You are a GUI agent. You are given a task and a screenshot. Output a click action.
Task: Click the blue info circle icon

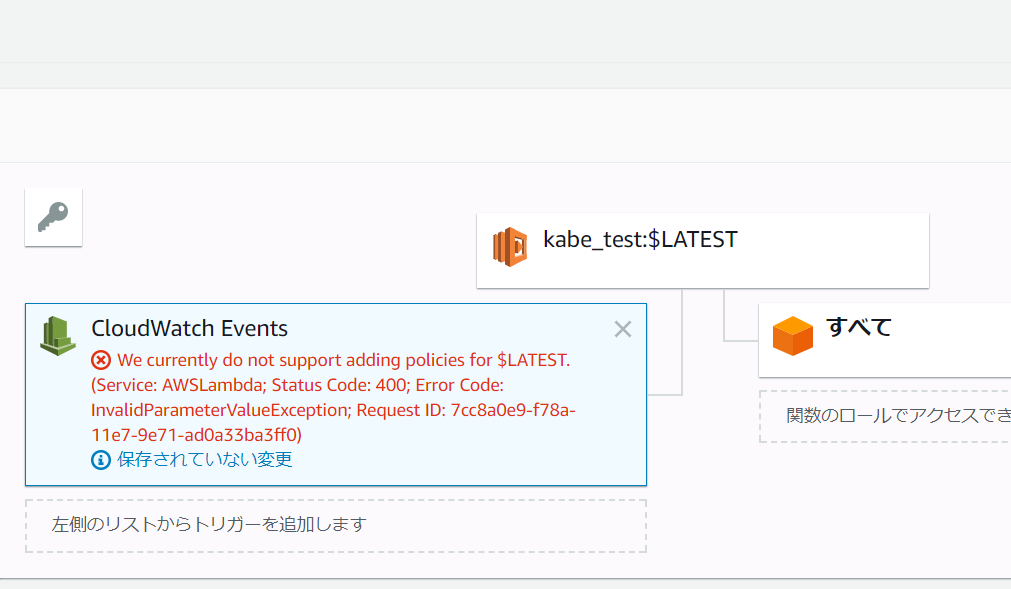(101, 460)
